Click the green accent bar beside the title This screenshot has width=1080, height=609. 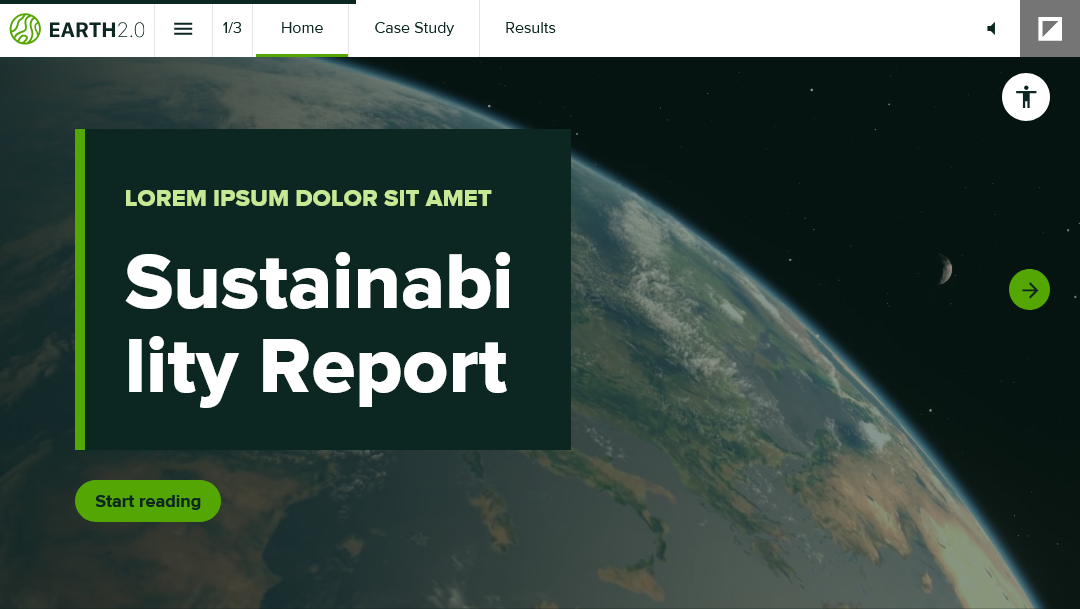[80, 289]
